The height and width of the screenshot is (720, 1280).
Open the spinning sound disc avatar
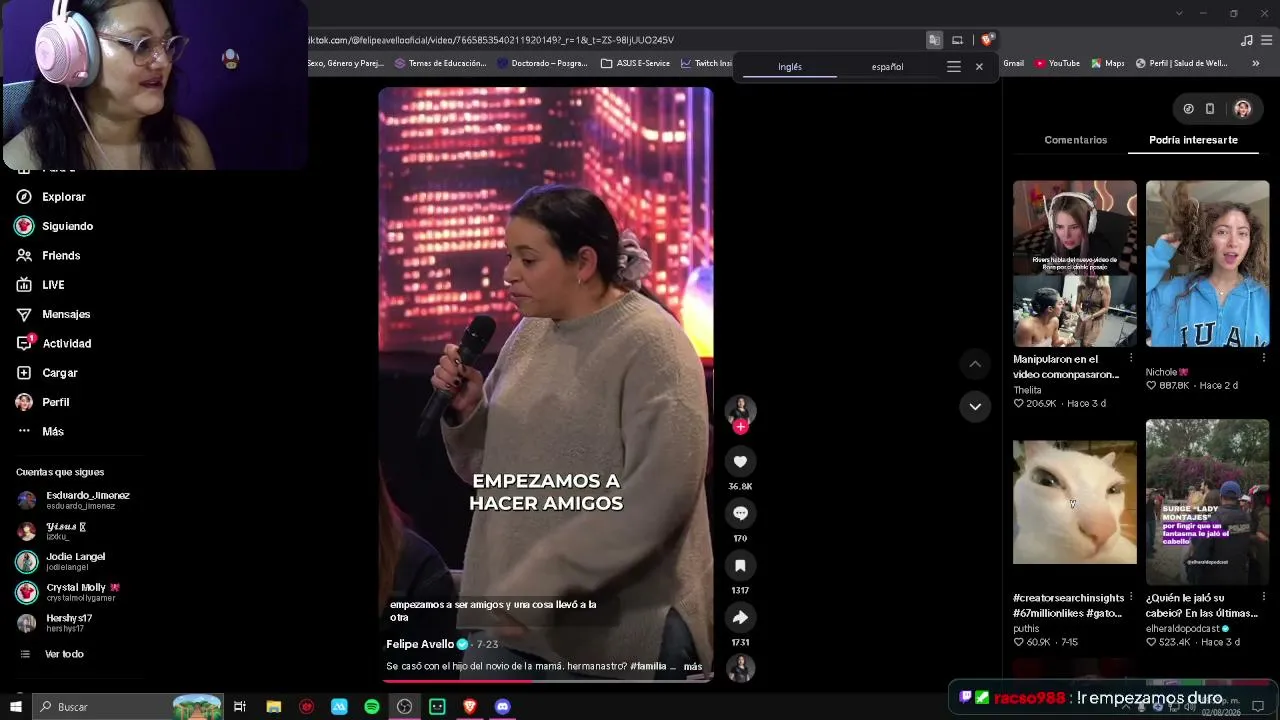[740, 668]
